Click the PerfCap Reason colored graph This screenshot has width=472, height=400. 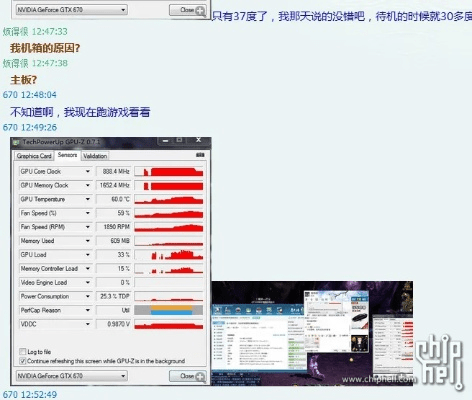(169, 310)
